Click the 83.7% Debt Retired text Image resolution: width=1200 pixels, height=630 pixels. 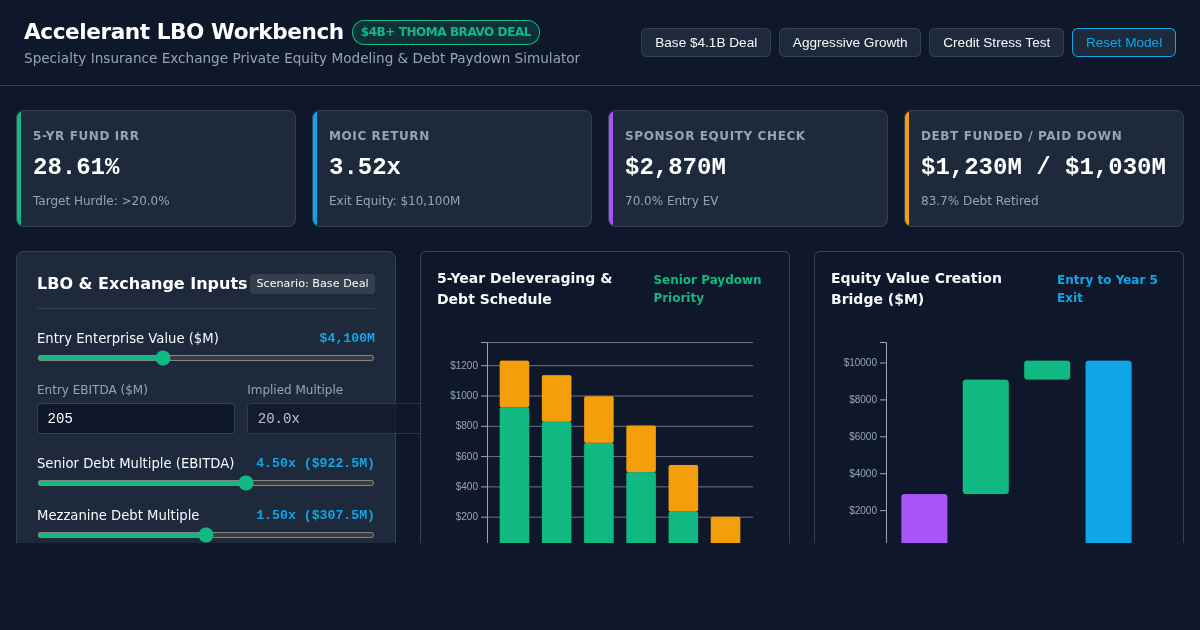(980, 201)
